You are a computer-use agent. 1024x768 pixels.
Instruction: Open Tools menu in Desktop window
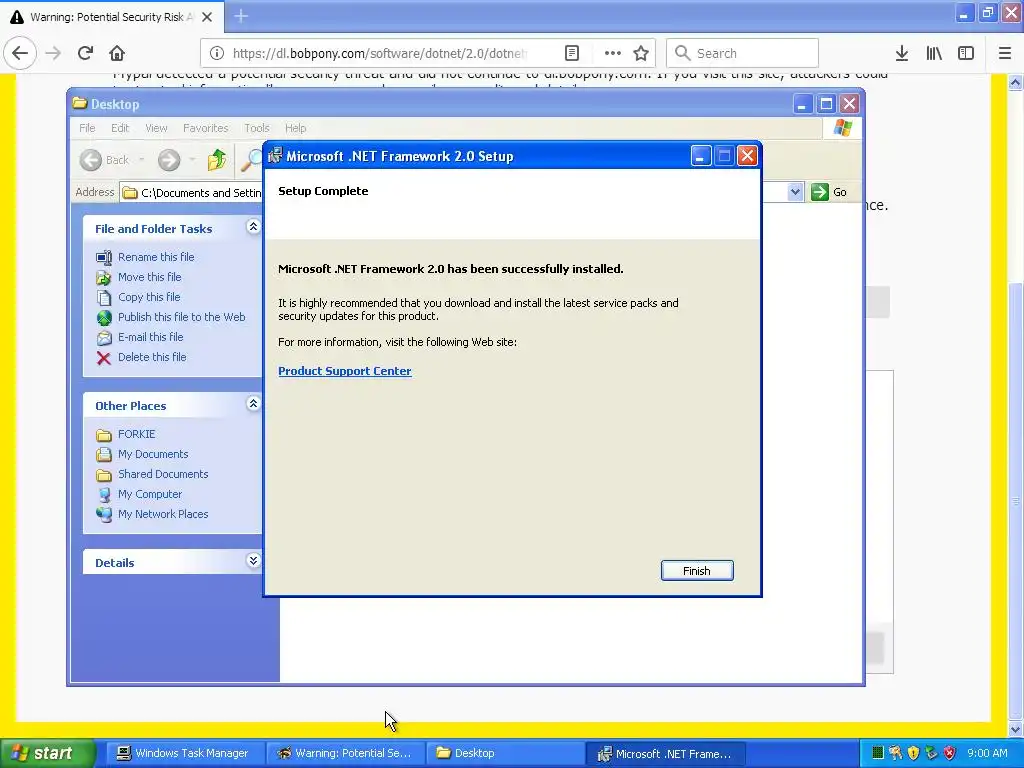257,128
